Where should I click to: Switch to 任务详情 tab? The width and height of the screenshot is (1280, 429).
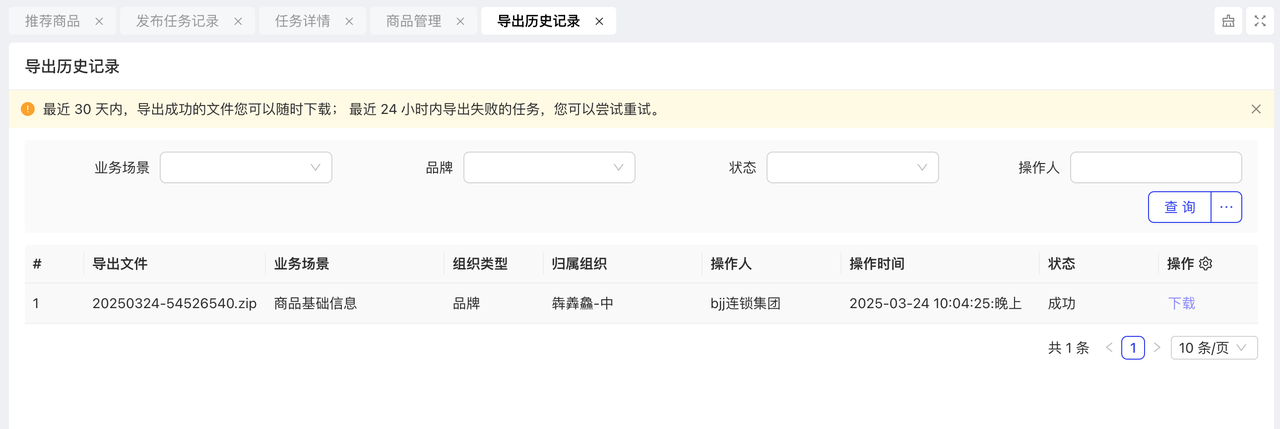302,21
